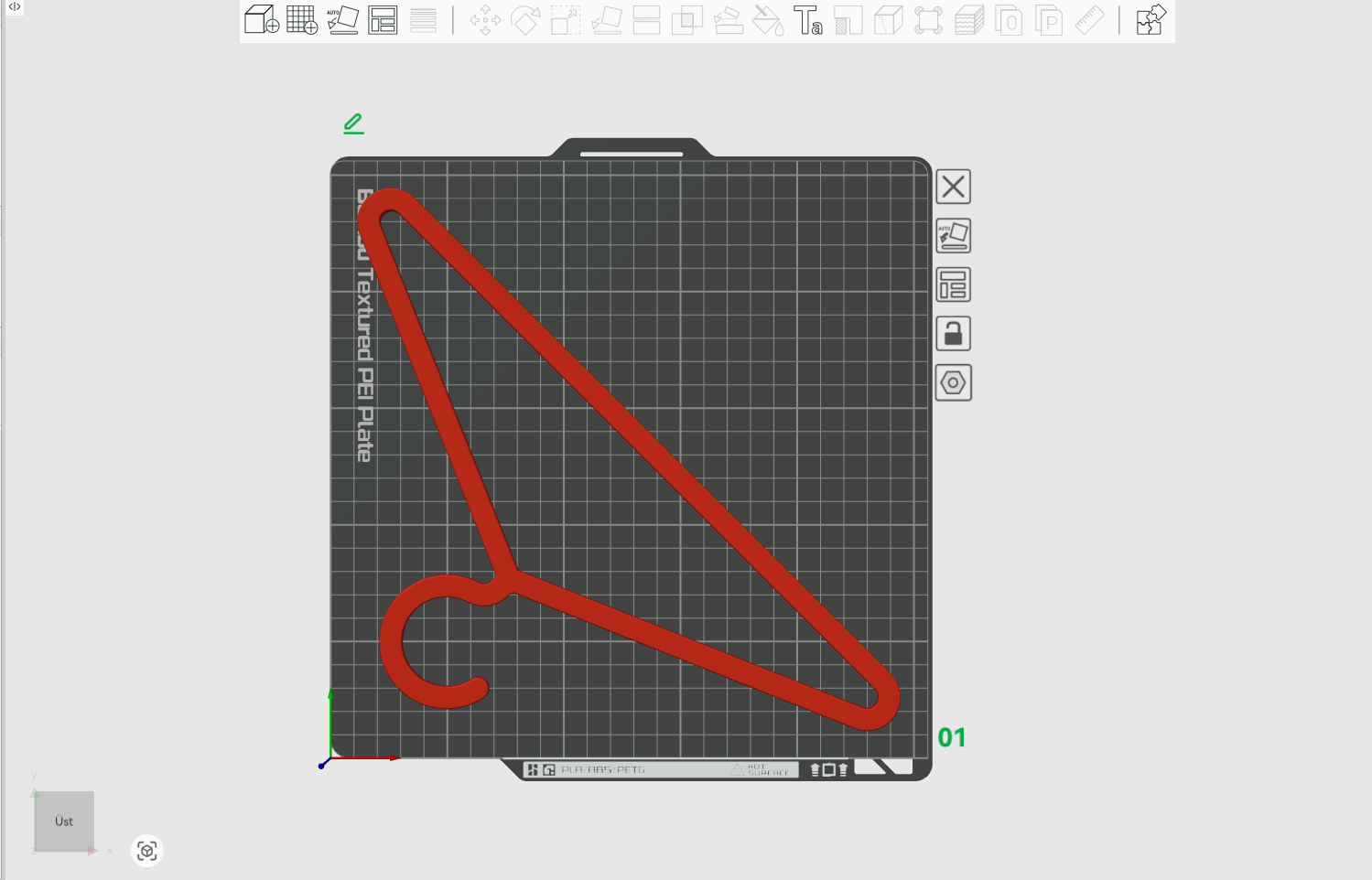Select the Support painting tool

[728, 20]
